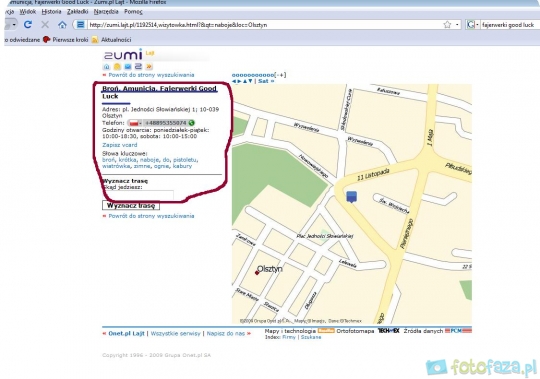
Task: Click the envelope icon under Zumi logo
Action: point(128,67)
